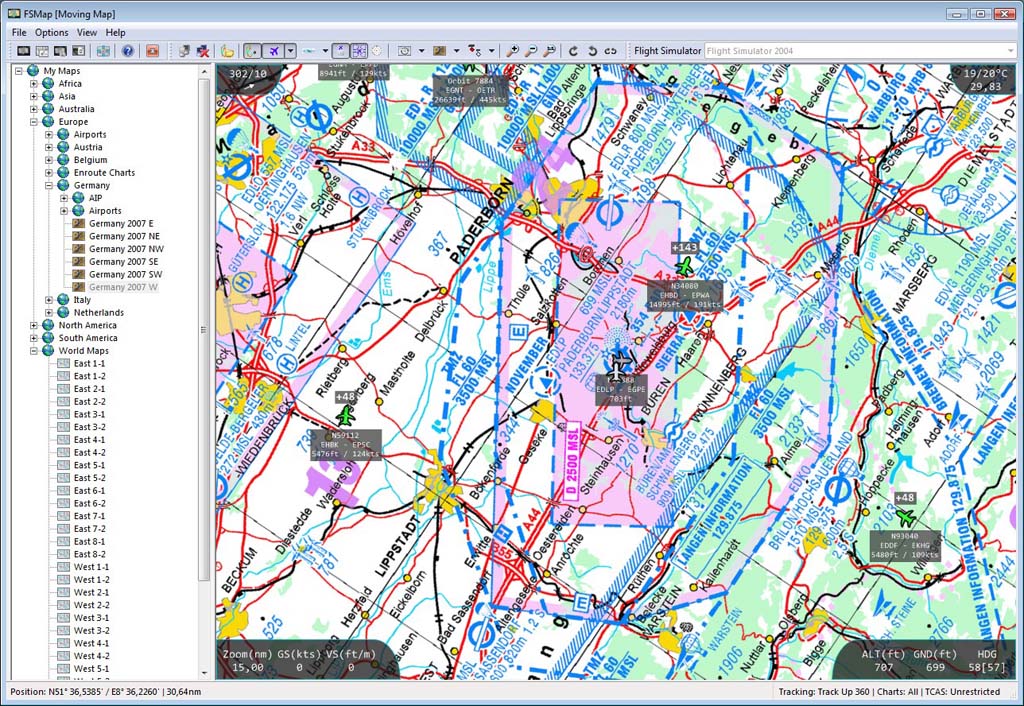This screenshot has height=706, width=1024.
Task: Collapse the My Maps root node
Action: [x=18, y=71]
